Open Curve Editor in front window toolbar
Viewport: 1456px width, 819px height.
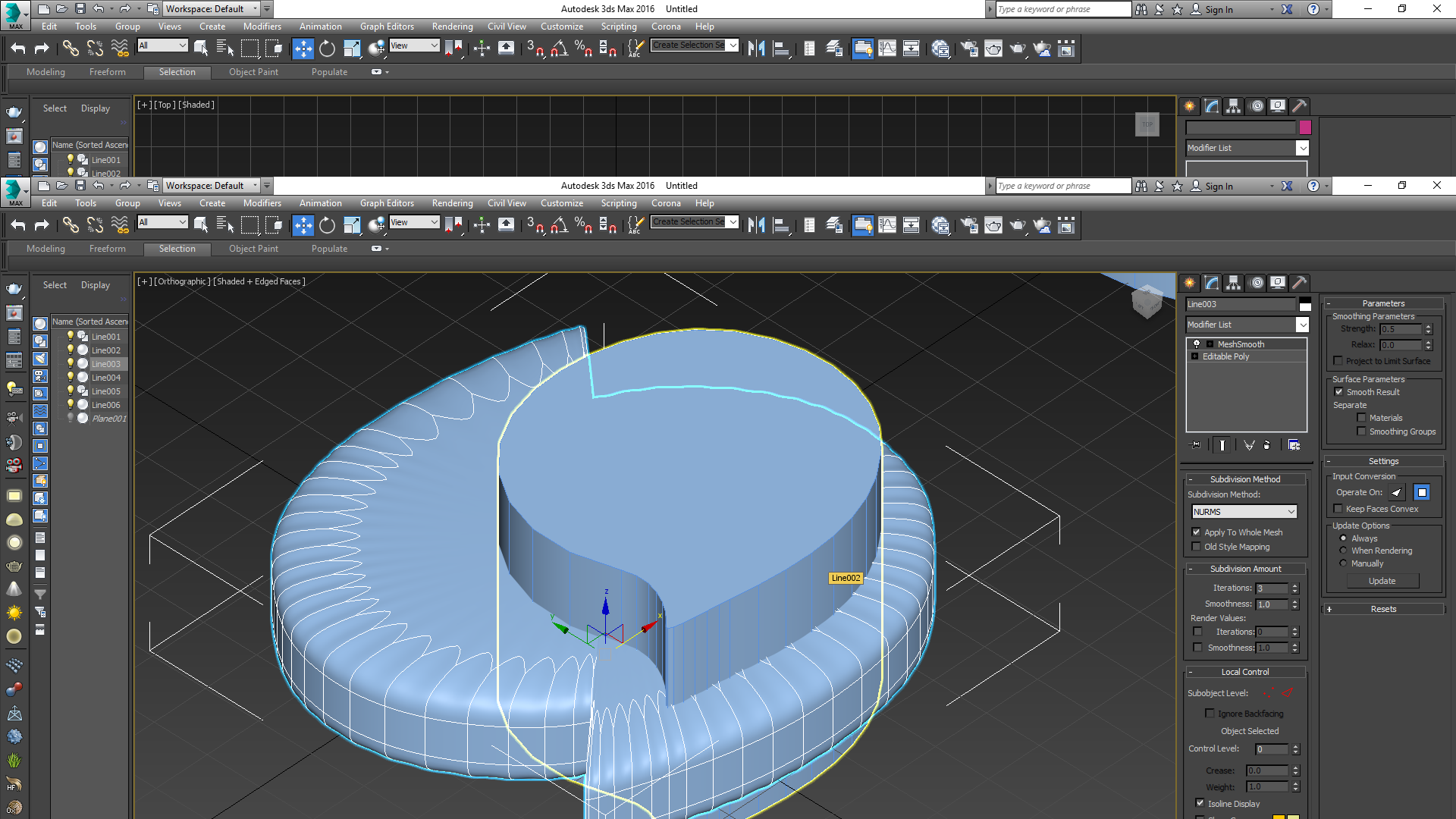[x=887, y=225]
